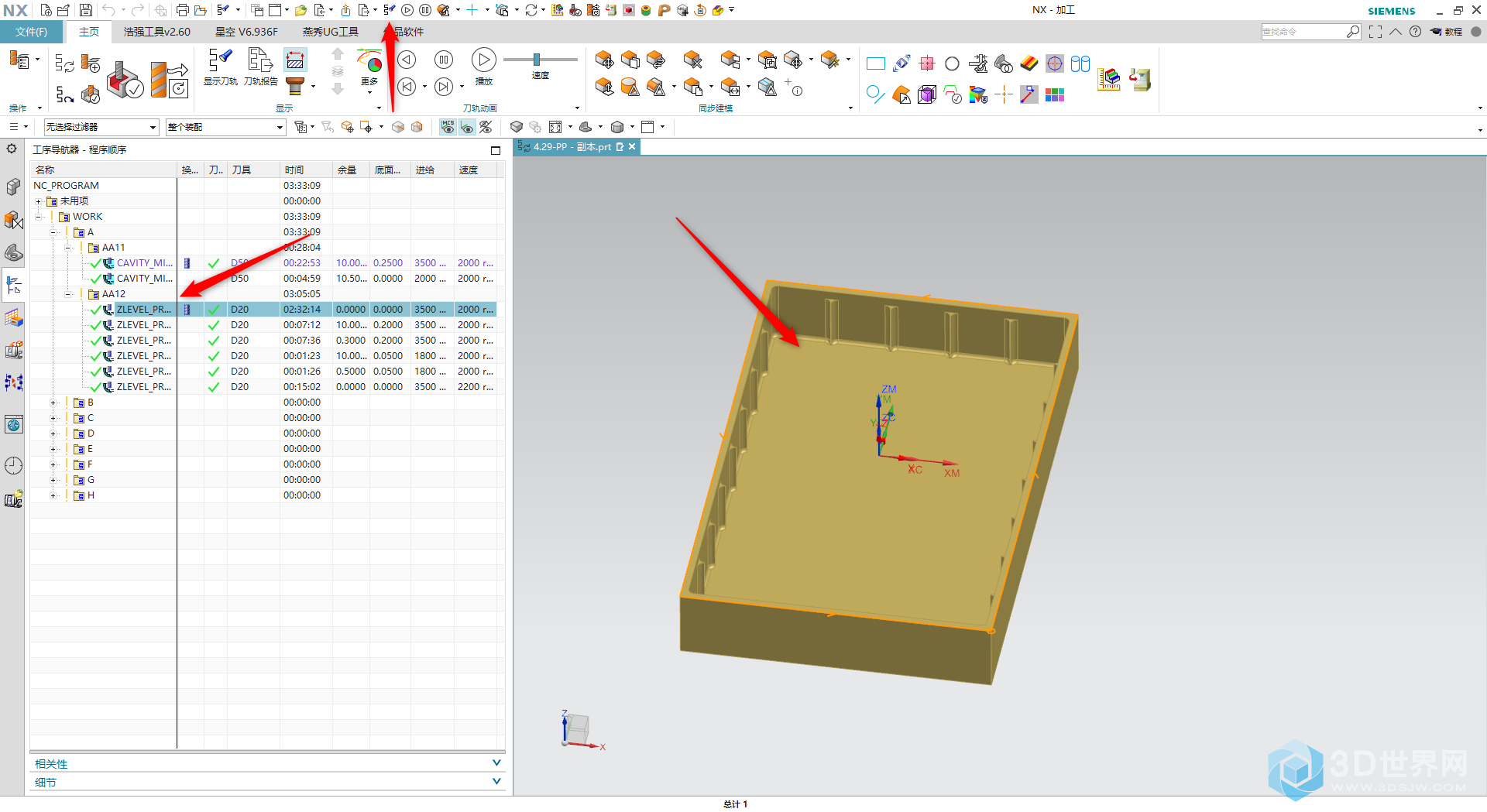Toggle the MCS display eye icon
Viewport: 1487px width, 812px height.
(448, 127)
